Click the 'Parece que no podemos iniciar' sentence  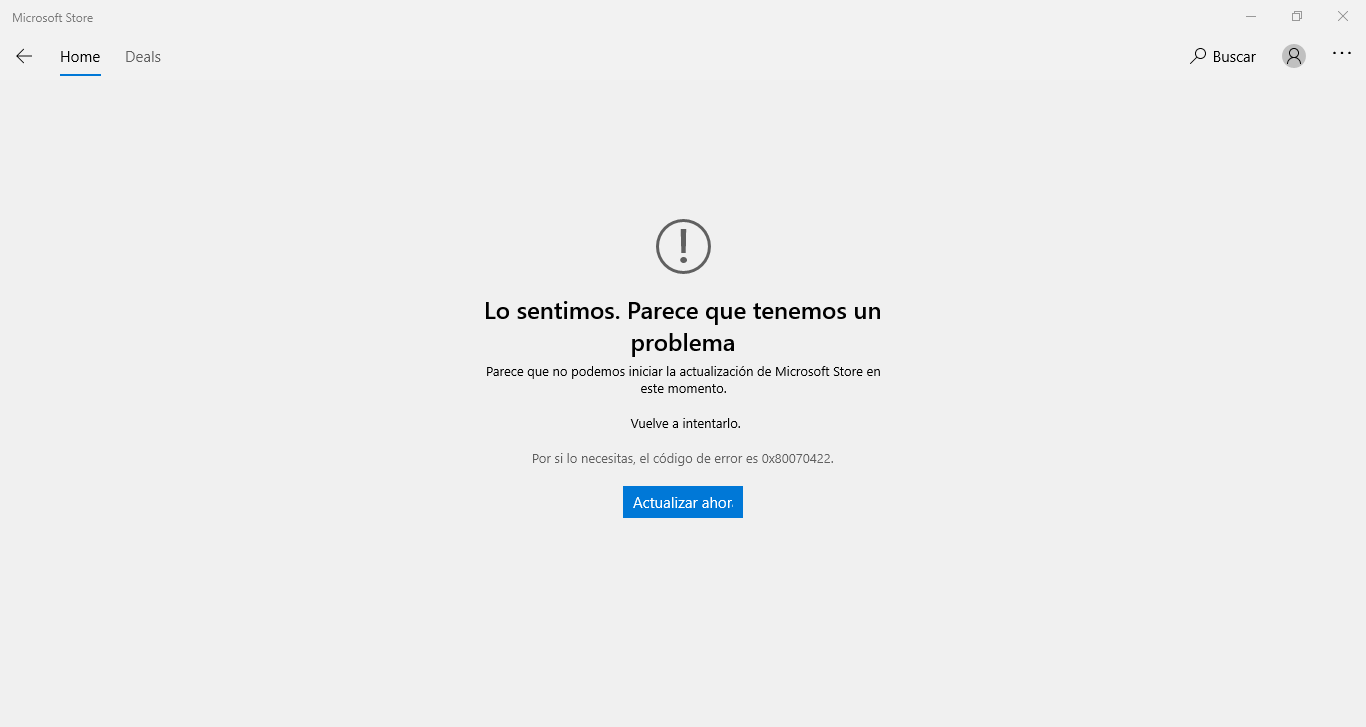pyautogui.click(x=683, y=372)
